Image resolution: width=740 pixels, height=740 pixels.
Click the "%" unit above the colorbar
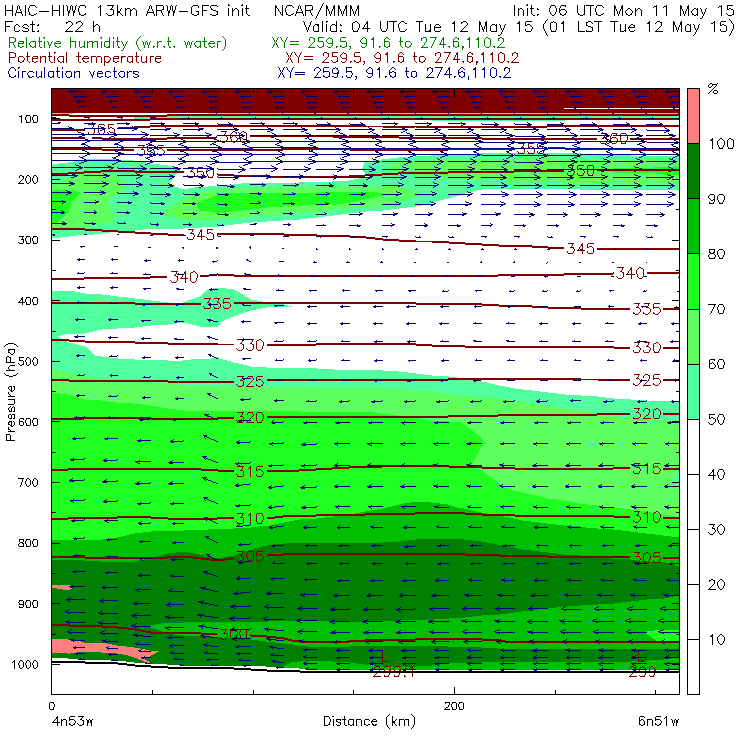coord(713,89)
